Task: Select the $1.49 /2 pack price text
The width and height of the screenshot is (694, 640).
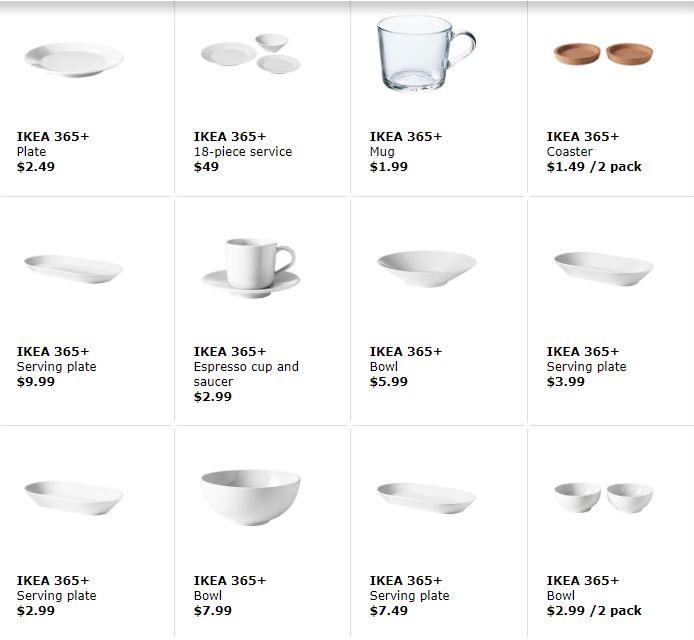Action: pyautogui.click(x=594, y=166)
